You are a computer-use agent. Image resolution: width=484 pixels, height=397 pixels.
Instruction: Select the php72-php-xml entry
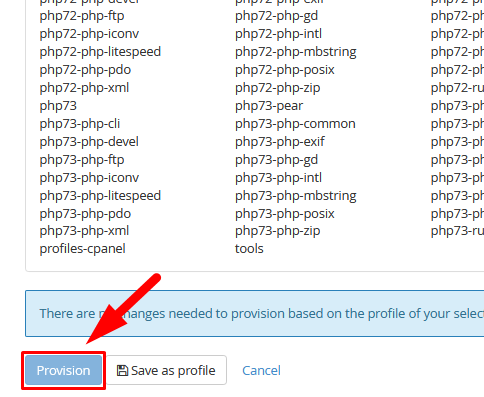coord(84,88)
